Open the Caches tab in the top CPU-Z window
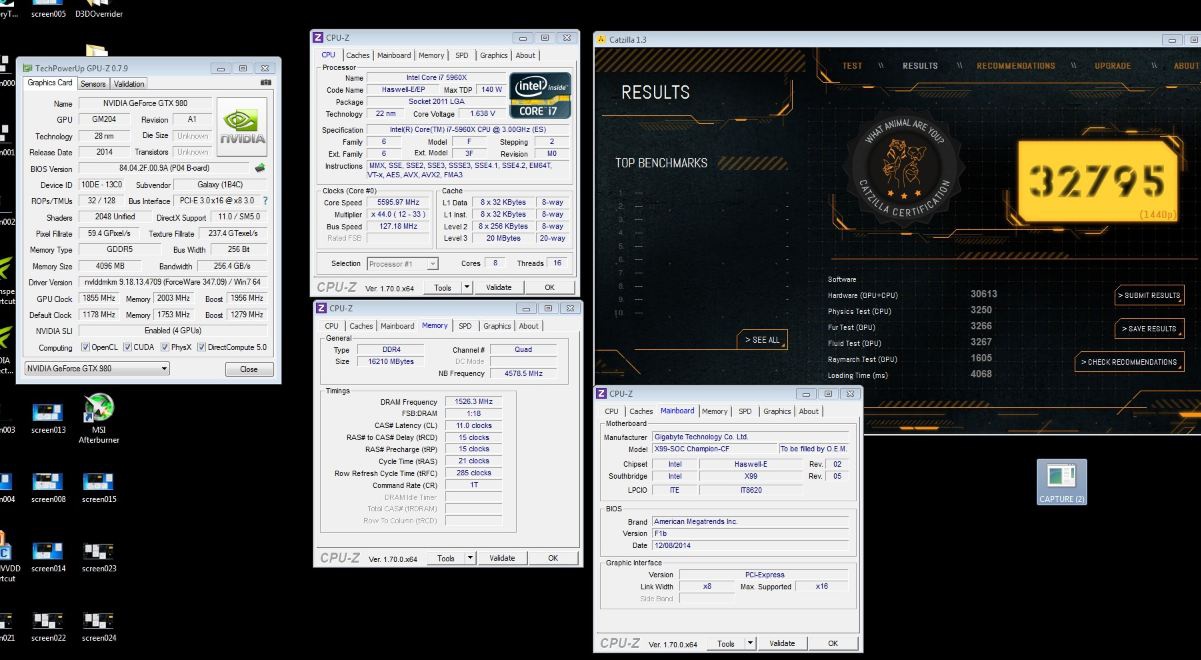 [358, 56]
